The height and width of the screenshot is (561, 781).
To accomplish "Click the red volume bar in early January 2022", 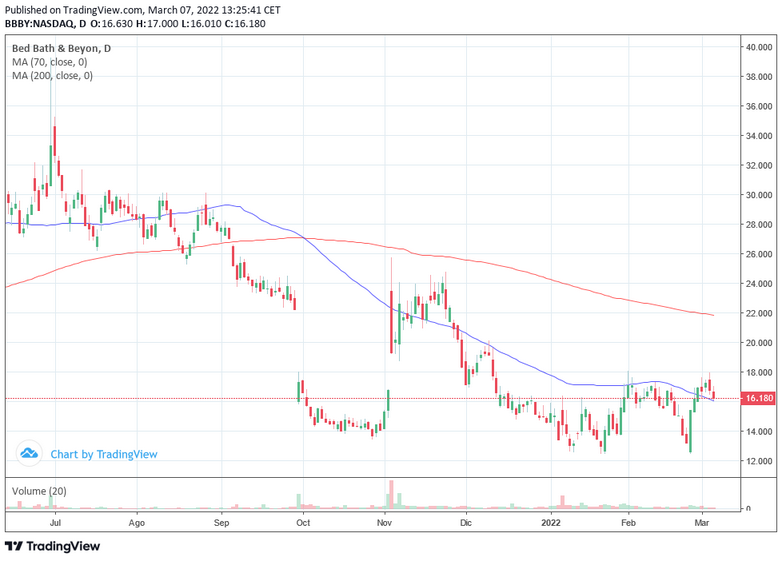I will click(562, 502).
